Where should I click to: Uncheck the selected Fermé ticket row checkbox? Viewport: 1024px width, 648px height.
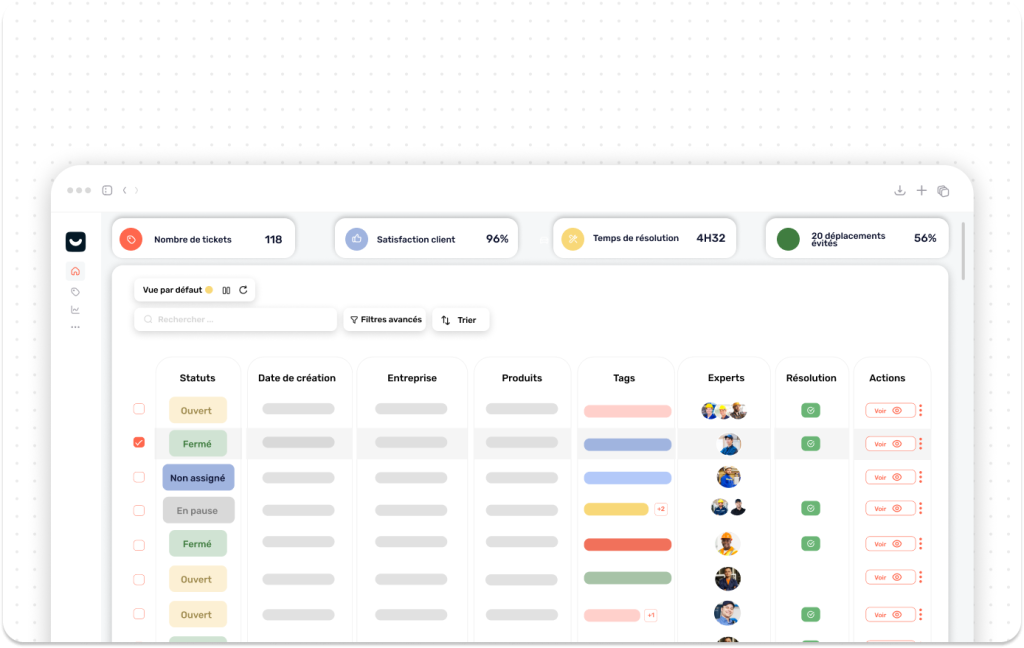139,442
